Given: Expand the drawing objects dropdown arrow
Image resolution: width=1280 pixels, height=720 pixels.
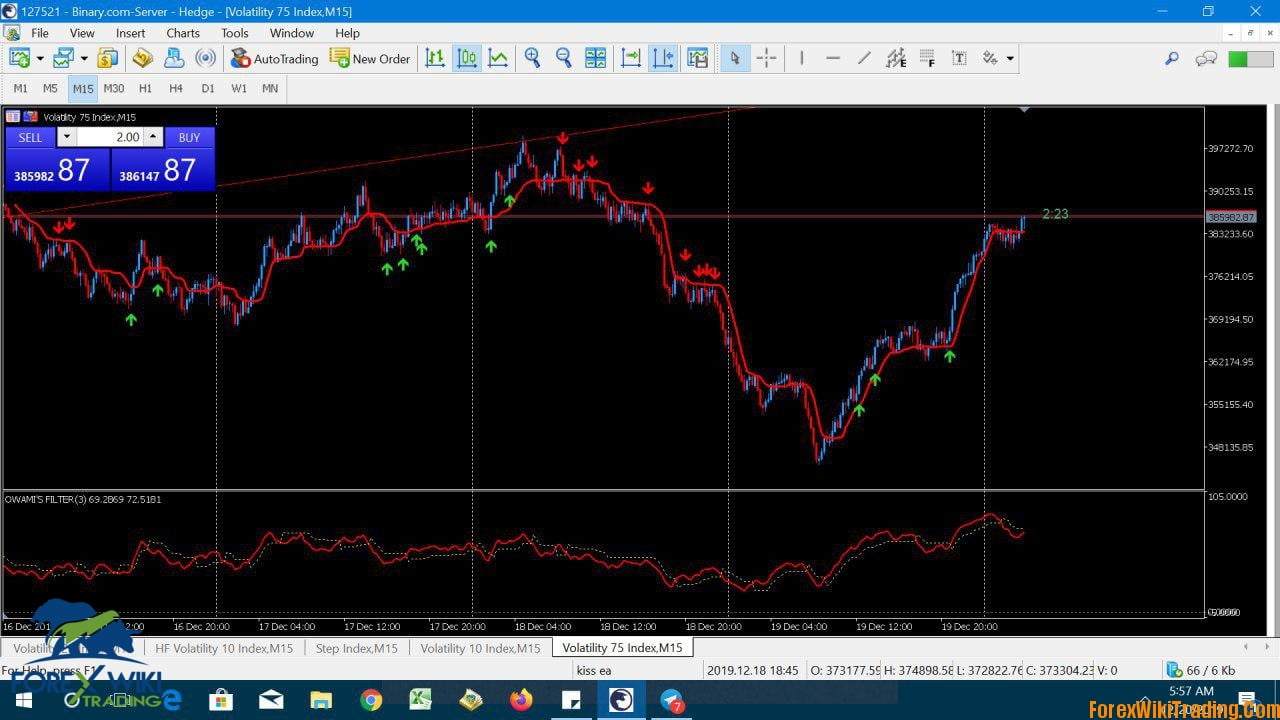Looking at the screenshot, I should [x=1010, y=58].
